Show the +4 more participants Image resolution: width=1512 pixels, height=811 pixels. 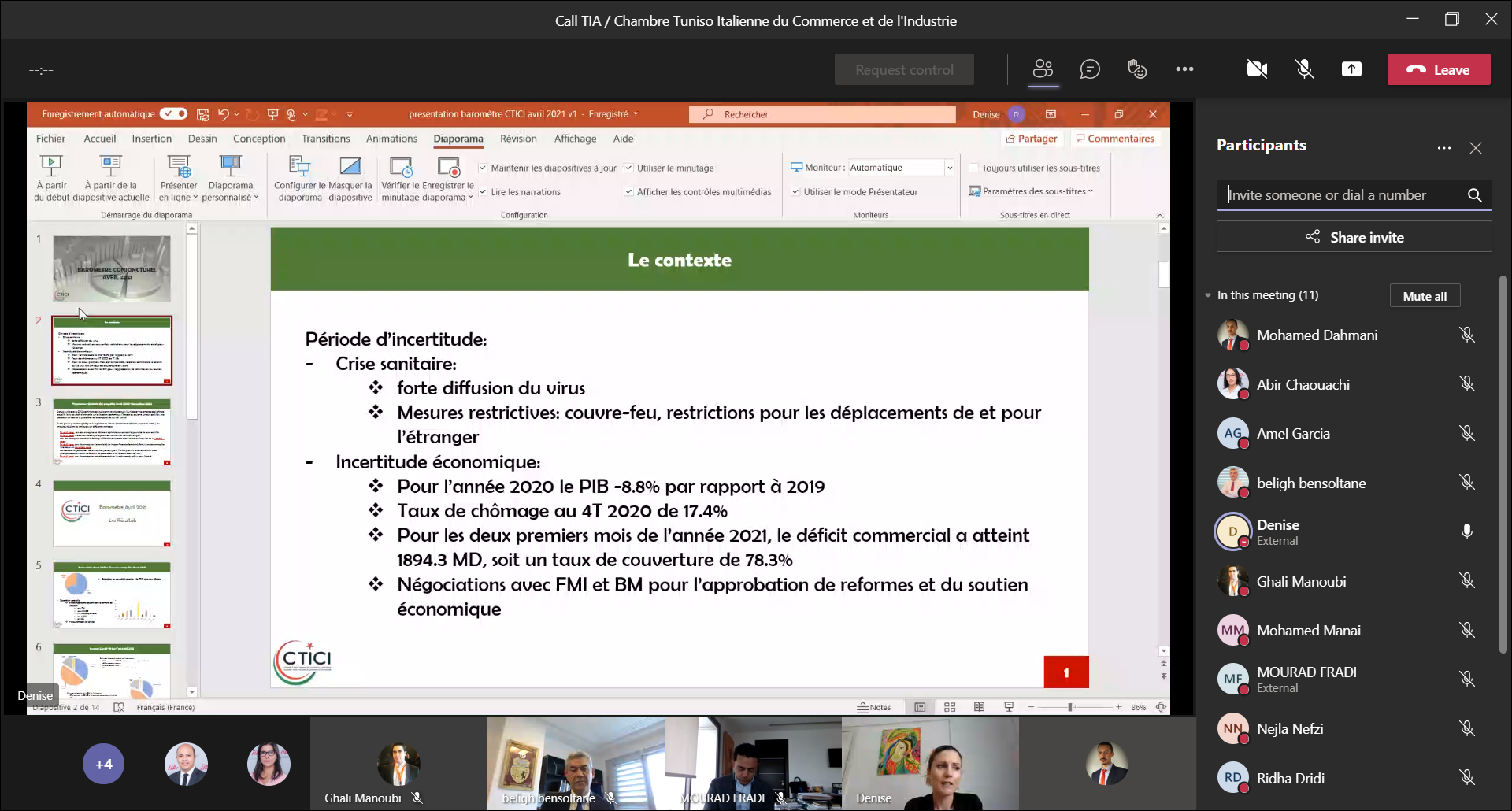(x=104, y=764)
